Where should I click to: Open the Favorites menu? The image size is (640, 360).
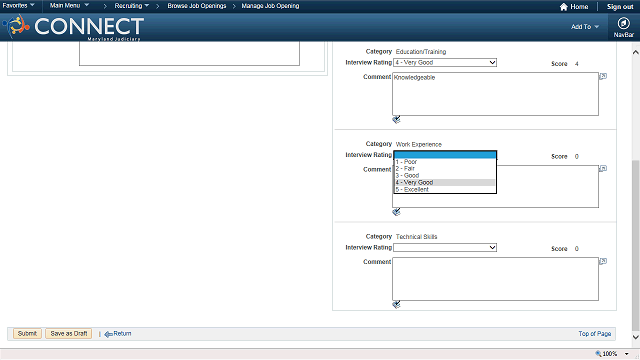(18, 5)
